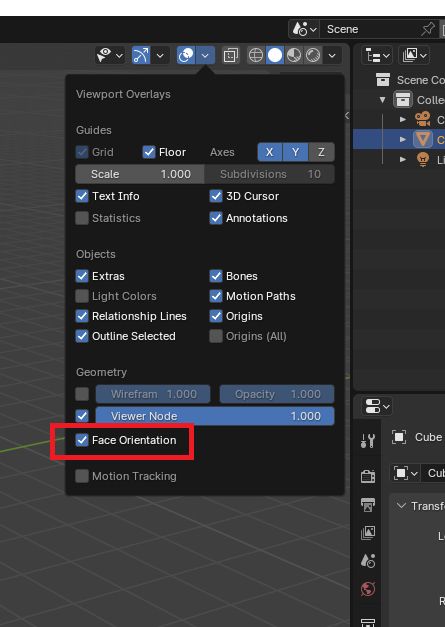Screen dimensions: 445x627
Task: Uncheck the Extras checkbox
Action: pyautogui.click(x=82, y=276)
